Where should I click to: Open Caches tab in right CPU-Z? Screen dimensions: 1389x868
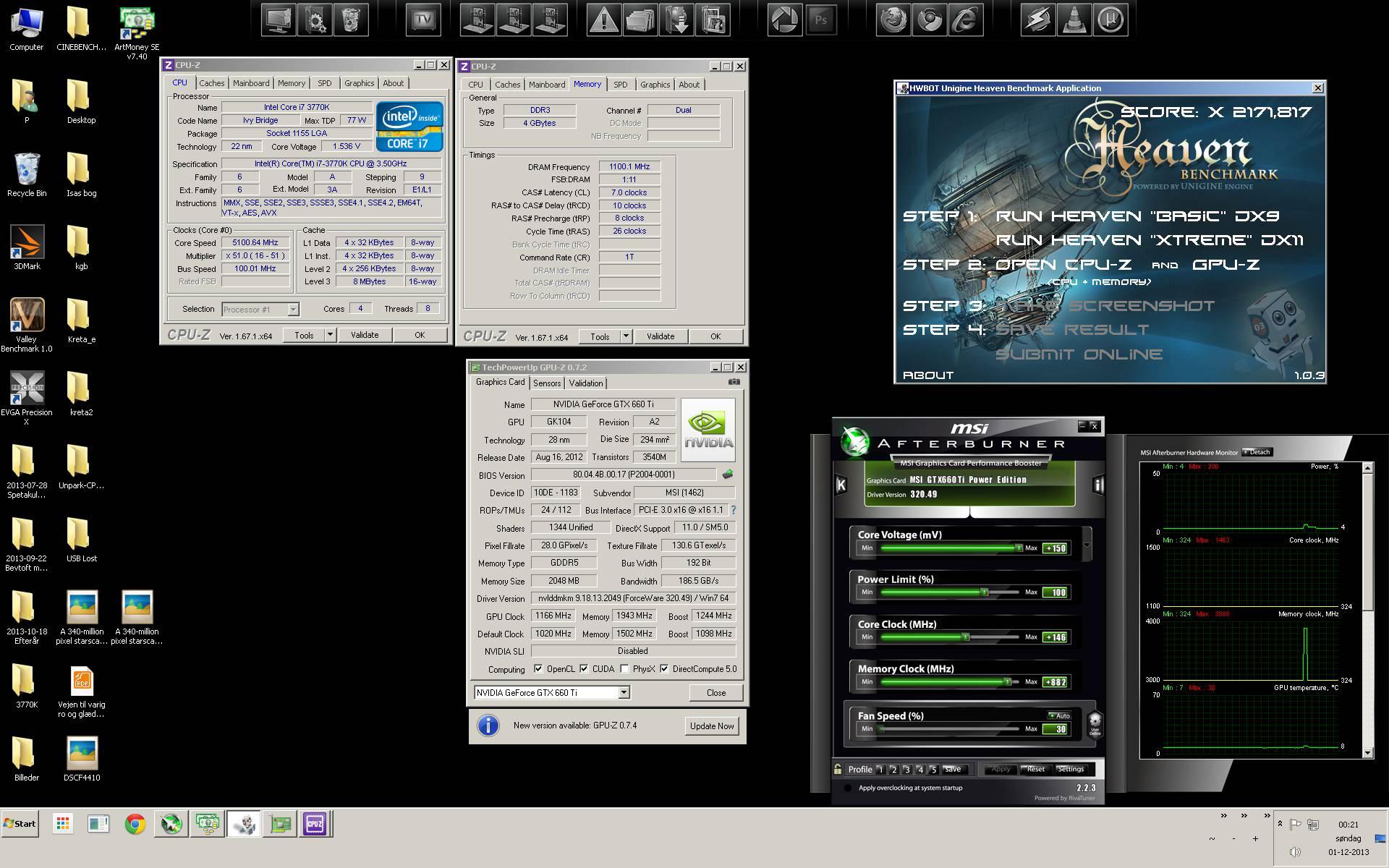(507, 85)
